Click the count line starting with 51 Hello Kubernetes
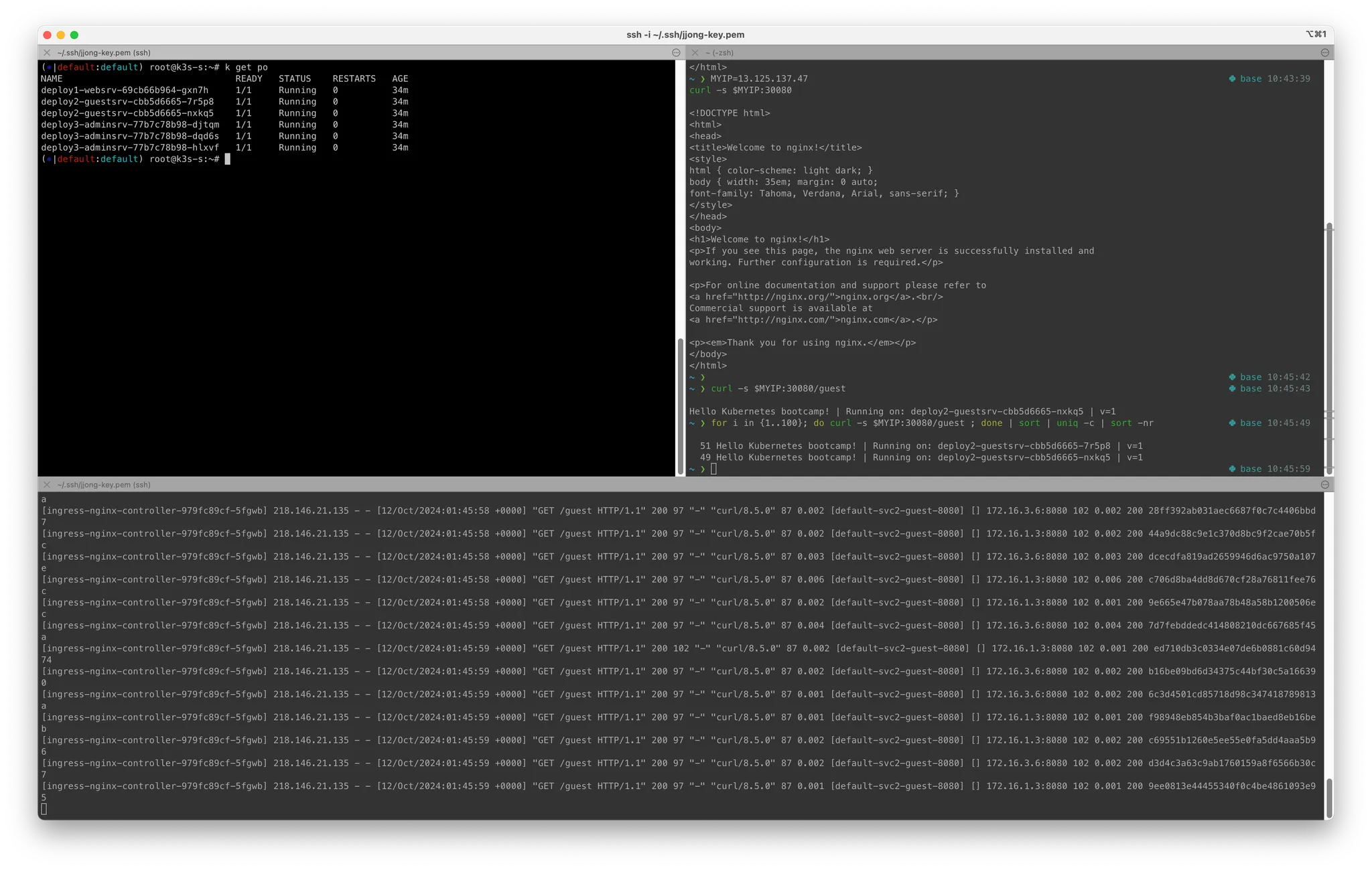Viewport: 1372px width, 870px height. tap(921, 445)
